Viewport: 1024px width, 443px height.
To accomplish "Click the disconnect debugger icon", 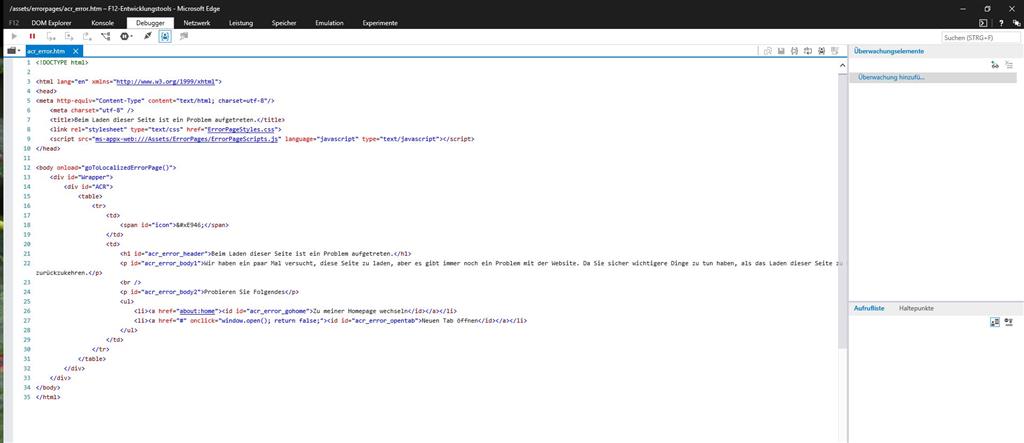I will click(x=148, y=37).
